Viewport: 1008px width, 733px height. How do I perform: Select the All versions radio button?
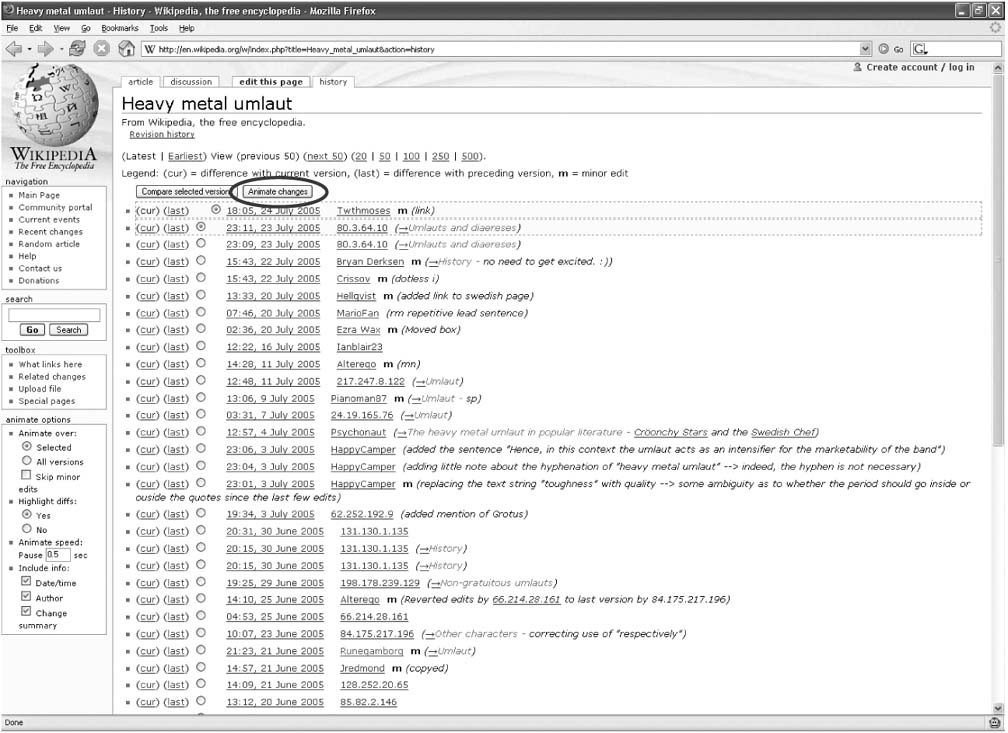[x=27, y=462]
